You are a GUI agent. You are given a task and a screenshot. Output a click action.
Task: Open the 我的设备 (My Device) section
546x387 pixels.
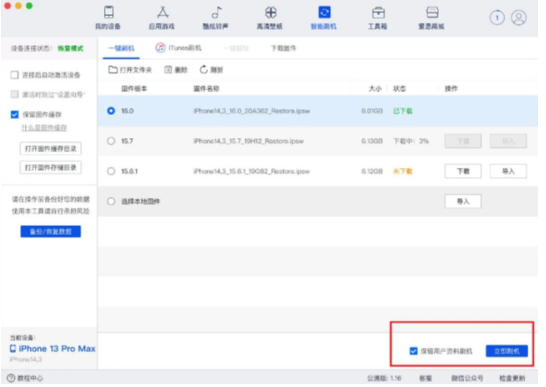[x=109, y=18]
